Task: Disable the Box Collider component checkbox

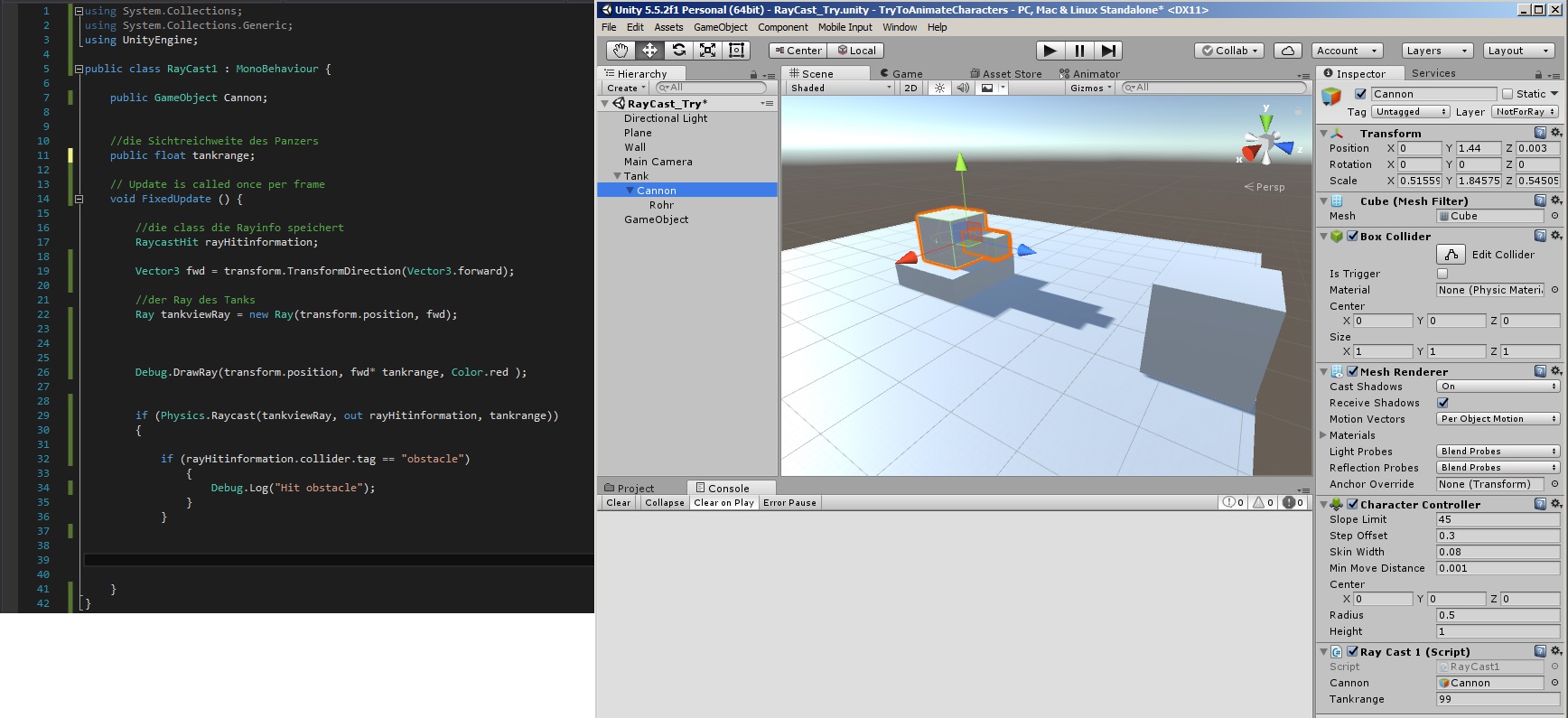Action: coord(1352,236)
